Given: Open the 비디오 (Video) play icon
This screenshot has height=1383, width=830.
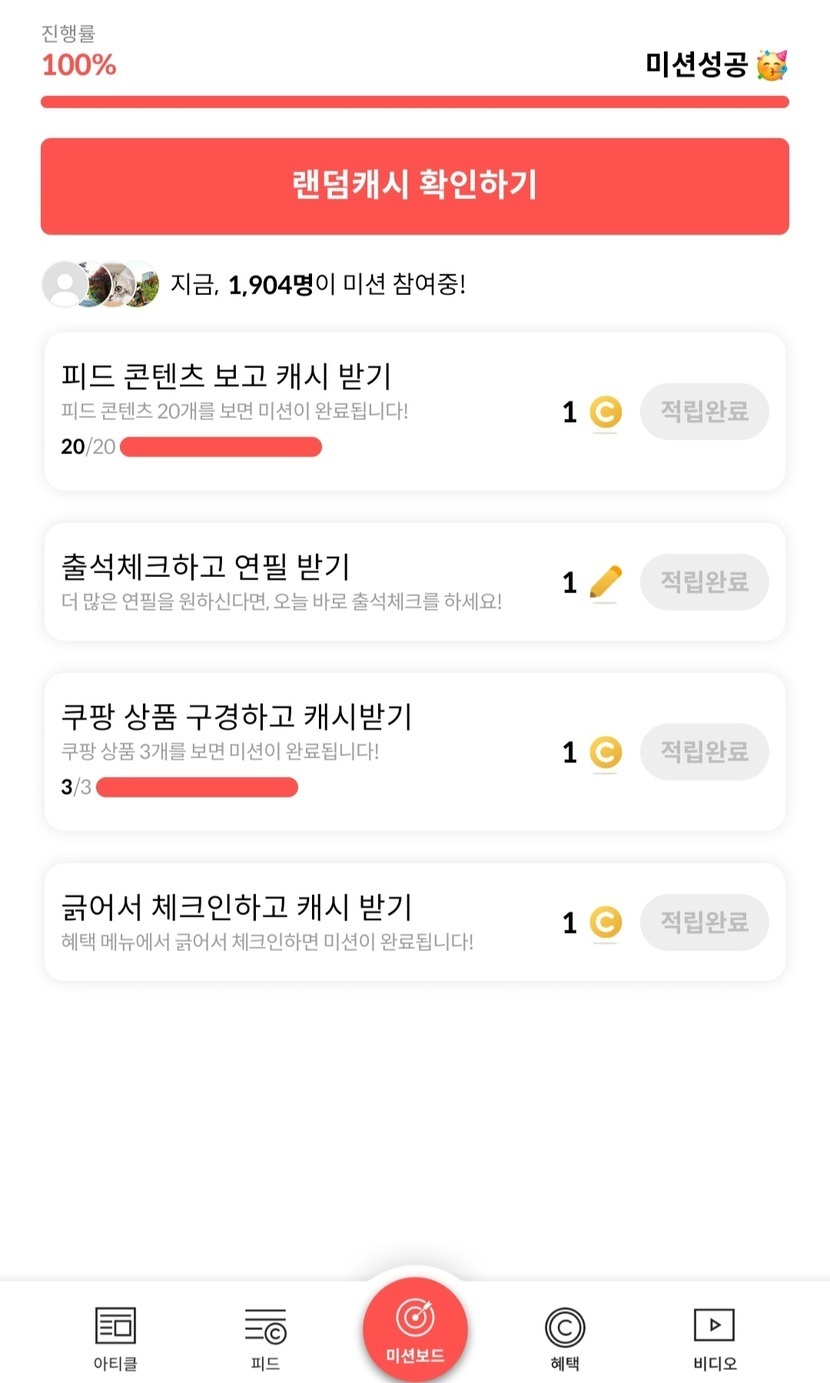Looking at the screenshot, I should 714,1326.
